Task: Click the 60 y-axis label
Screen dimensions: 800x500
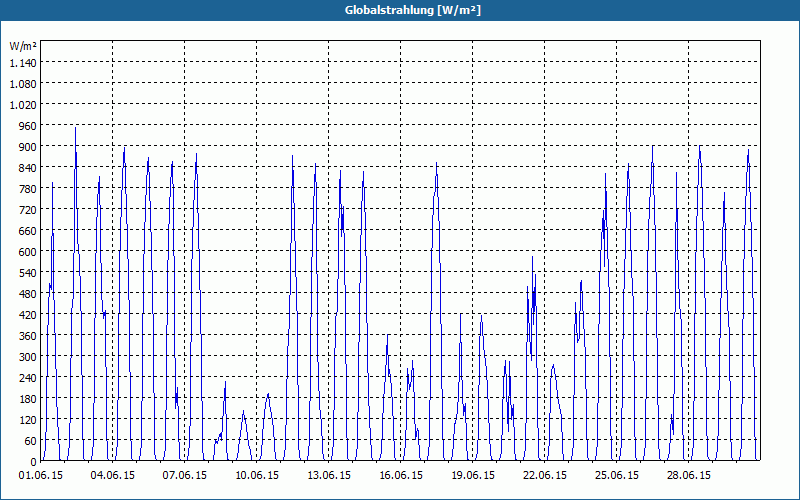Action: click(x=31, y=441)
